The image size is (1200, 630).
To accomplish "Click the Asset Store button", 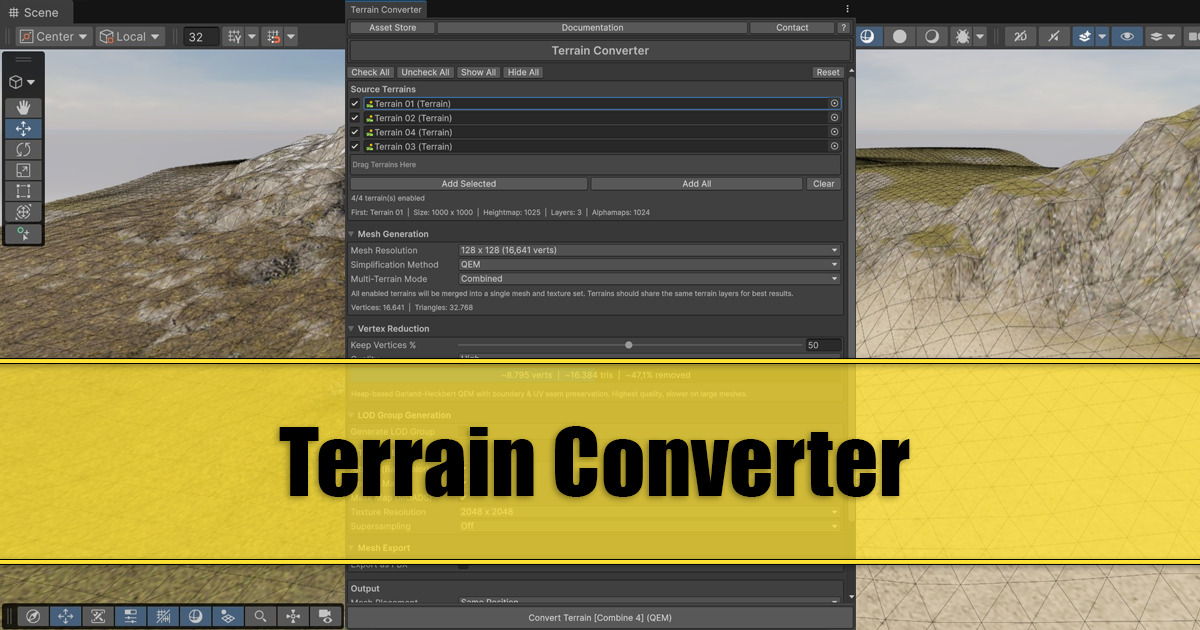I will click(392, 28).
